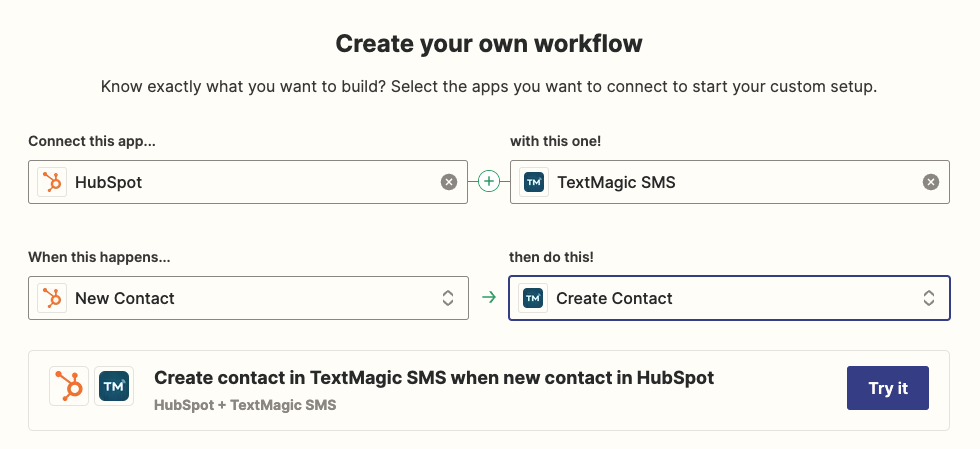This screenshot has width=980, height=449.
Task: Click the green plus connector between apps
Action: (489, 182)
